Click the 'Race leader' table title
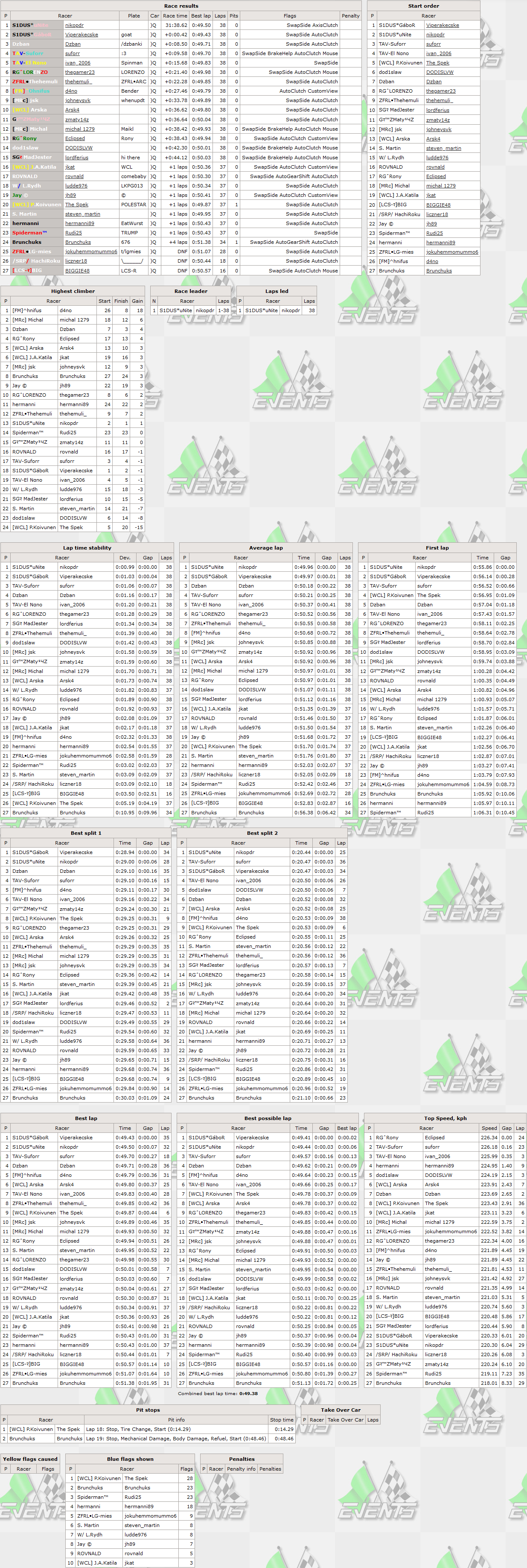Screen dimensions: 527x1568 (x=191, y=291)
